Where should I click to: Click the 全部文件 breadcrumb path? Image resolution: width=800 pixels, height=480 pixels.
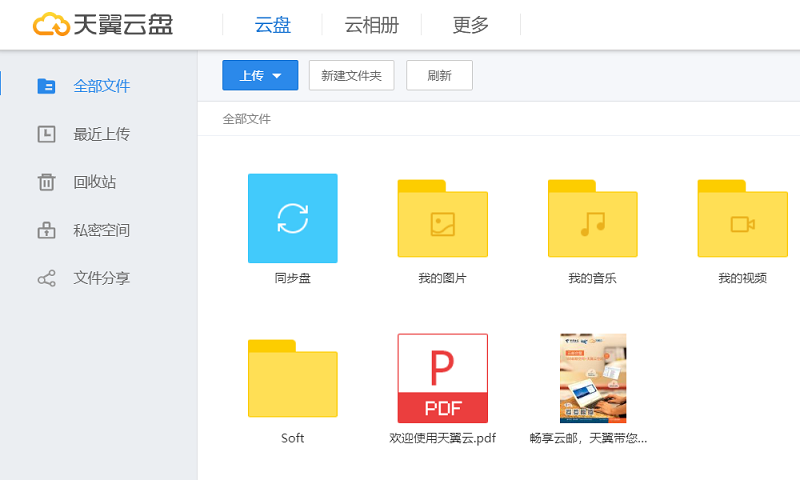pos(246,119)
